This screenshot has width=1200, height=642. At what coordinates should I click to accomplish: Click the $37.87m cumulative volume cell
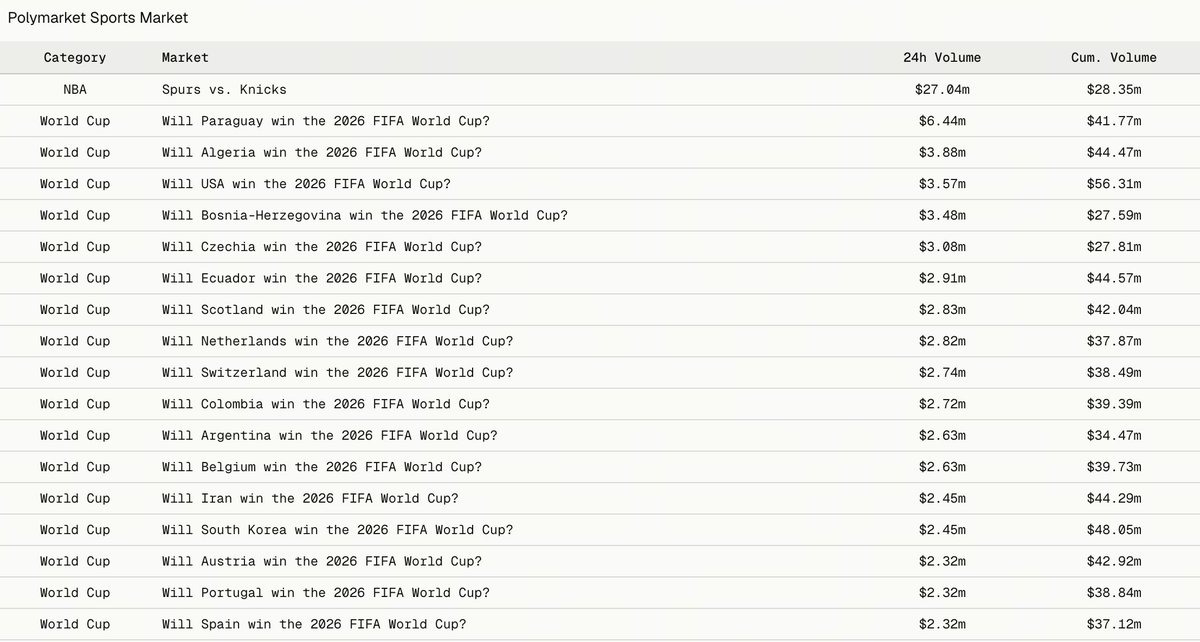1113,341
